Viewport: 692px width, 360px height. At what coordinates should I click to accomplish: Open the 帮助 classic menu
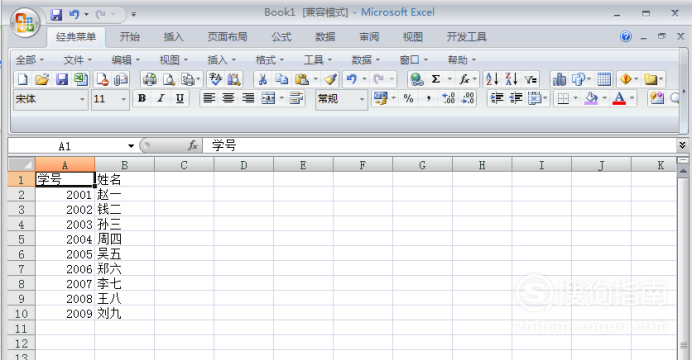[x=462, y=60]
